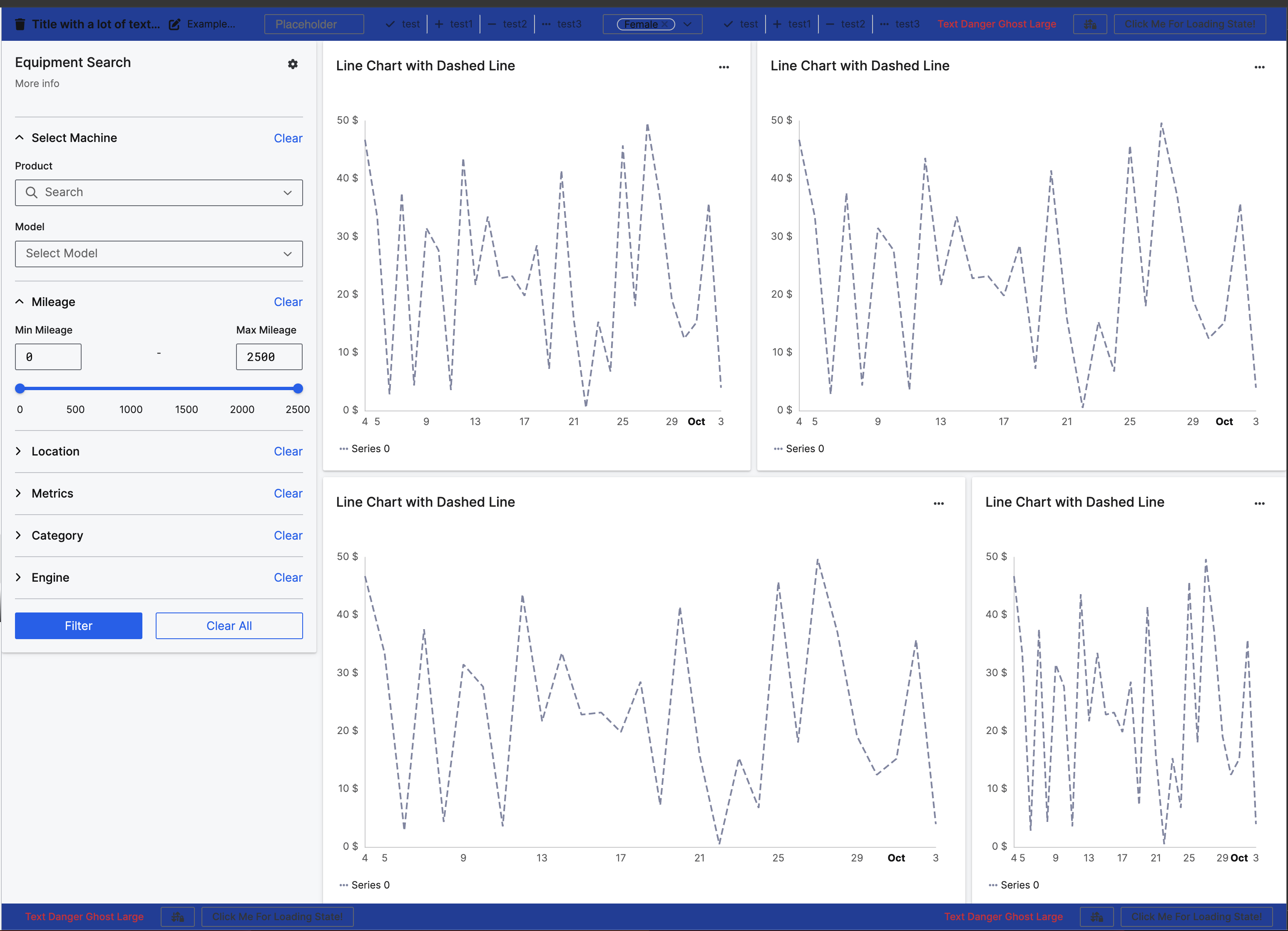This screenshot has width=1288, height=931.
Task: Open the Equipment Search settings gear
Action: coord(293,64)
